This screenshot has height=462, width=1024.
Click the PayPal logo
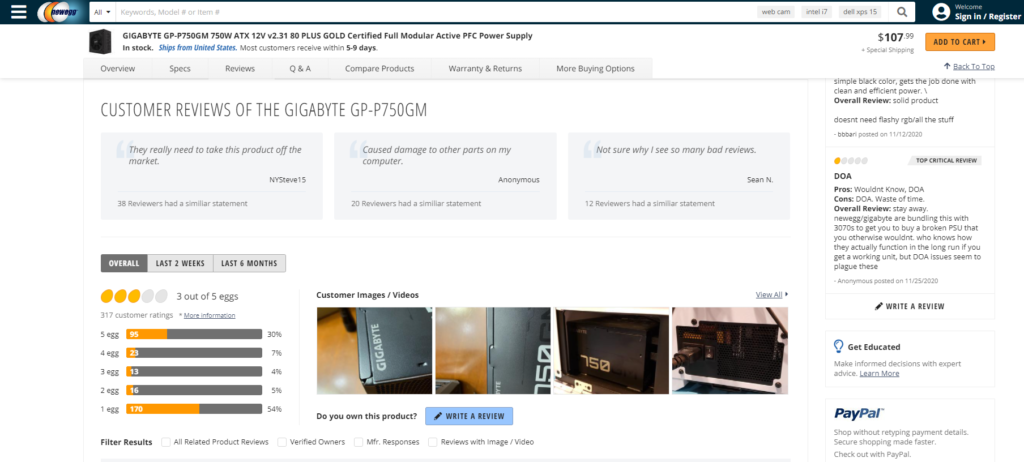859,414
